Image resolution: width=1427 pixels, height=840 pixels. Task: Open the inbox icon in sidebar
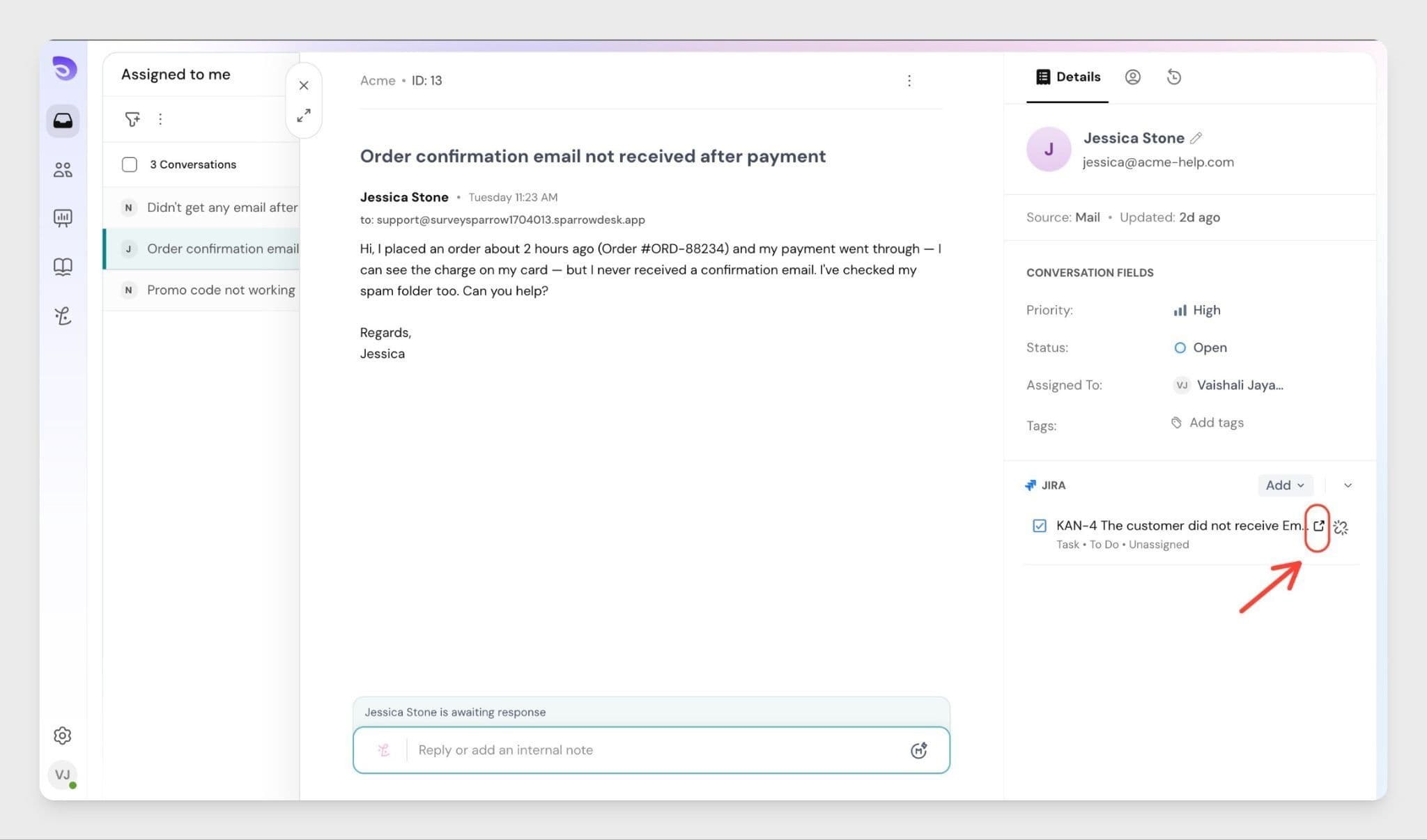coord(63,120)
